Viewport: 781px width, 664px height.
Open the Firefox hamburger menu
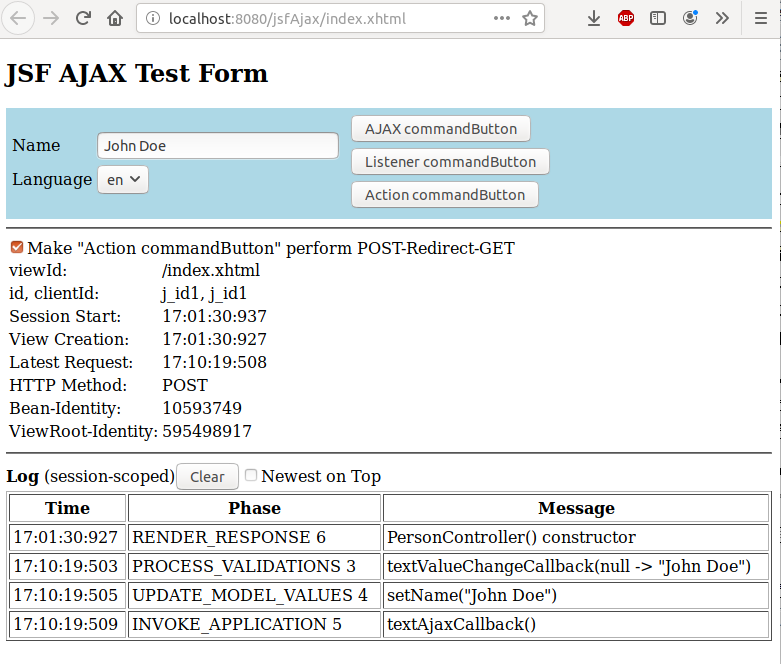coord(757,18)
